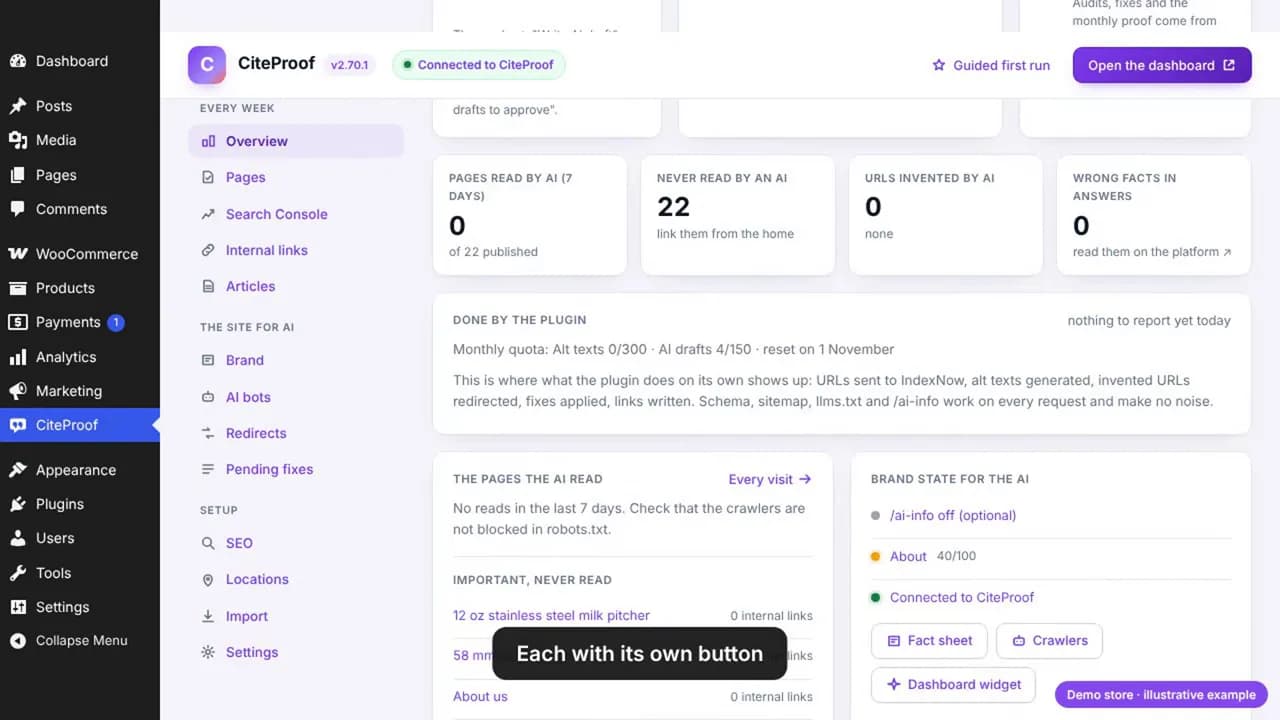Click the Internal links chain icon
Image resolution: width=1280 pixels, height=720 pixels.
pyautogui.click(x=208, y=250)
